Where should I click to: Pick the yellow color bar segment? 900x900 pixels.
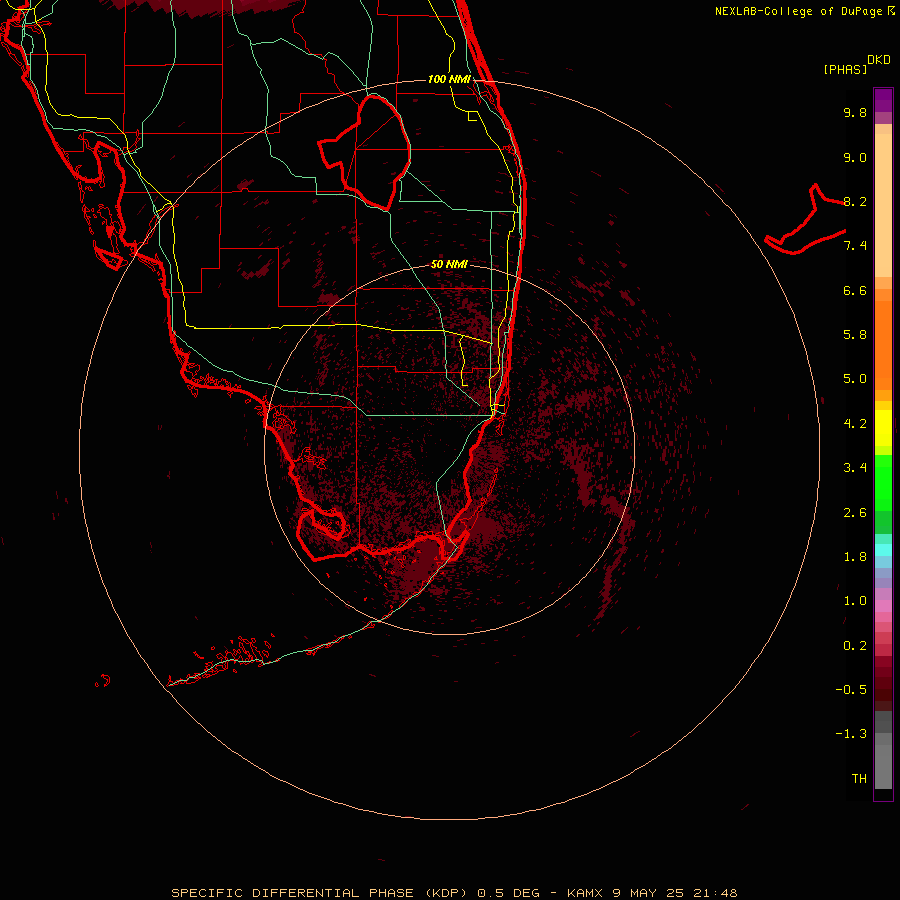[883, 428]
